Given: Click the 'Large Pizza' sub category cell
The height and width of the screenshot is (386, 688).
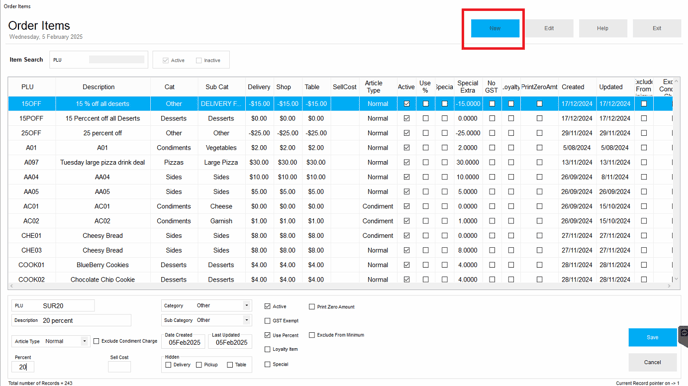Looking at the screenshot, I should click(x=221, y=162).
